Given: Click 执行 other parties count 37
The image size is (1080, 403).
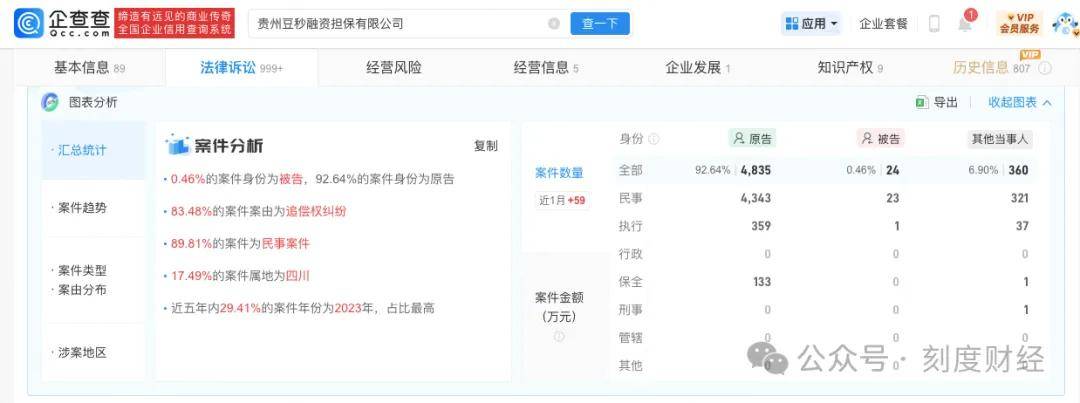Looking at the screenshot, I should (1022, 226).
